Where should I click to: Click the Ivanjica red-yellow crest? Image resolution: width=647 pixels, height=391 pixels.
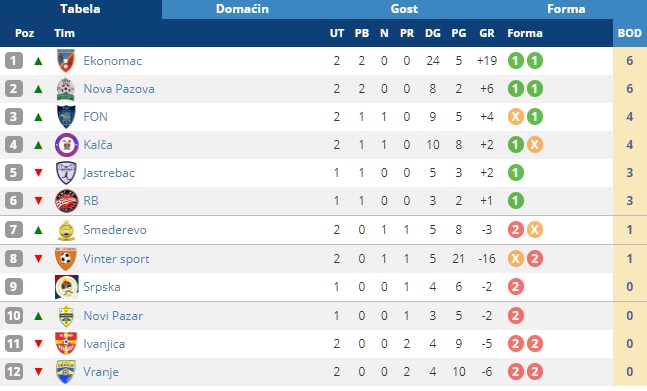(66, 344)
